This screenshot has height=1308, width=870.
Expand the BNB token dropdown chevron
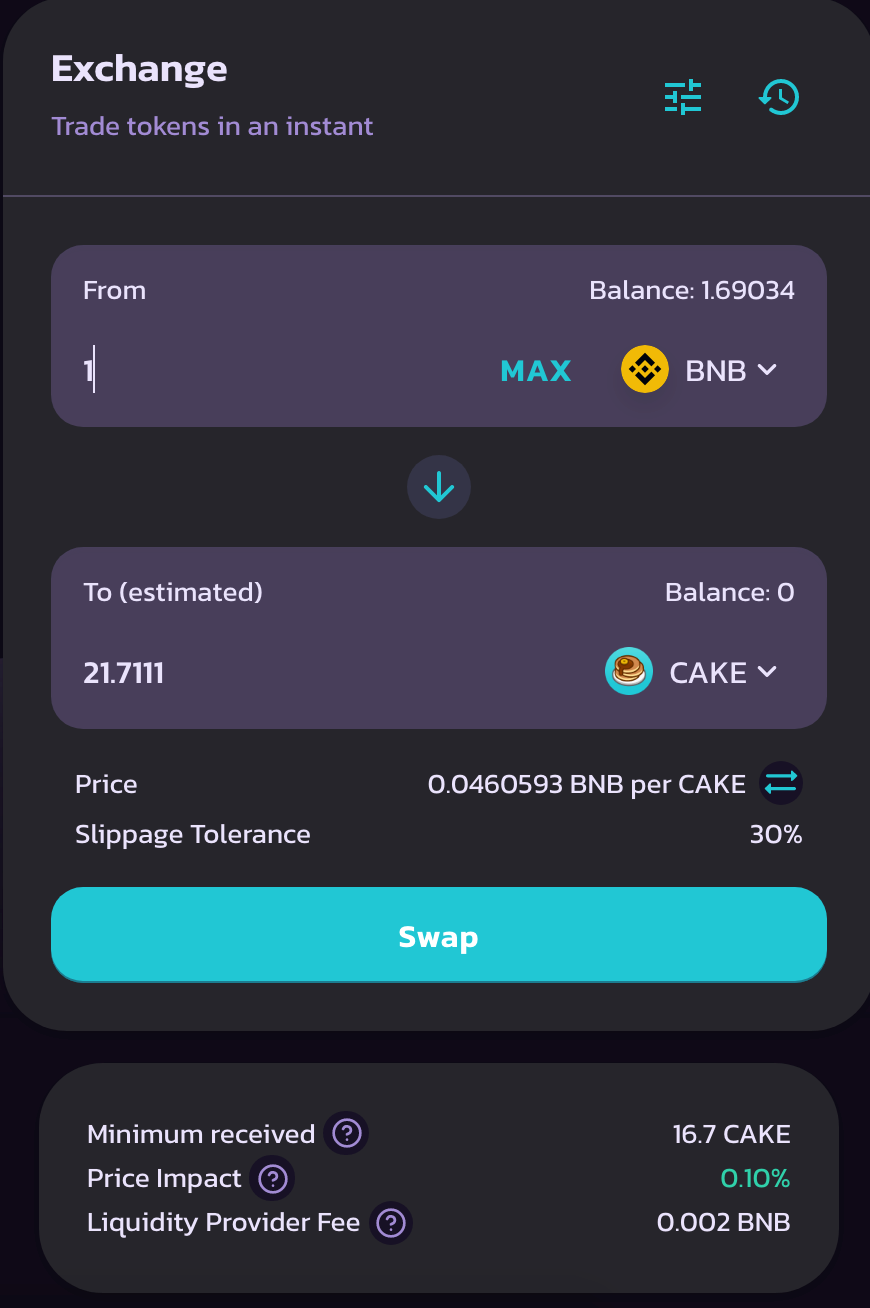pyautogui.click(x=767, y=370)
